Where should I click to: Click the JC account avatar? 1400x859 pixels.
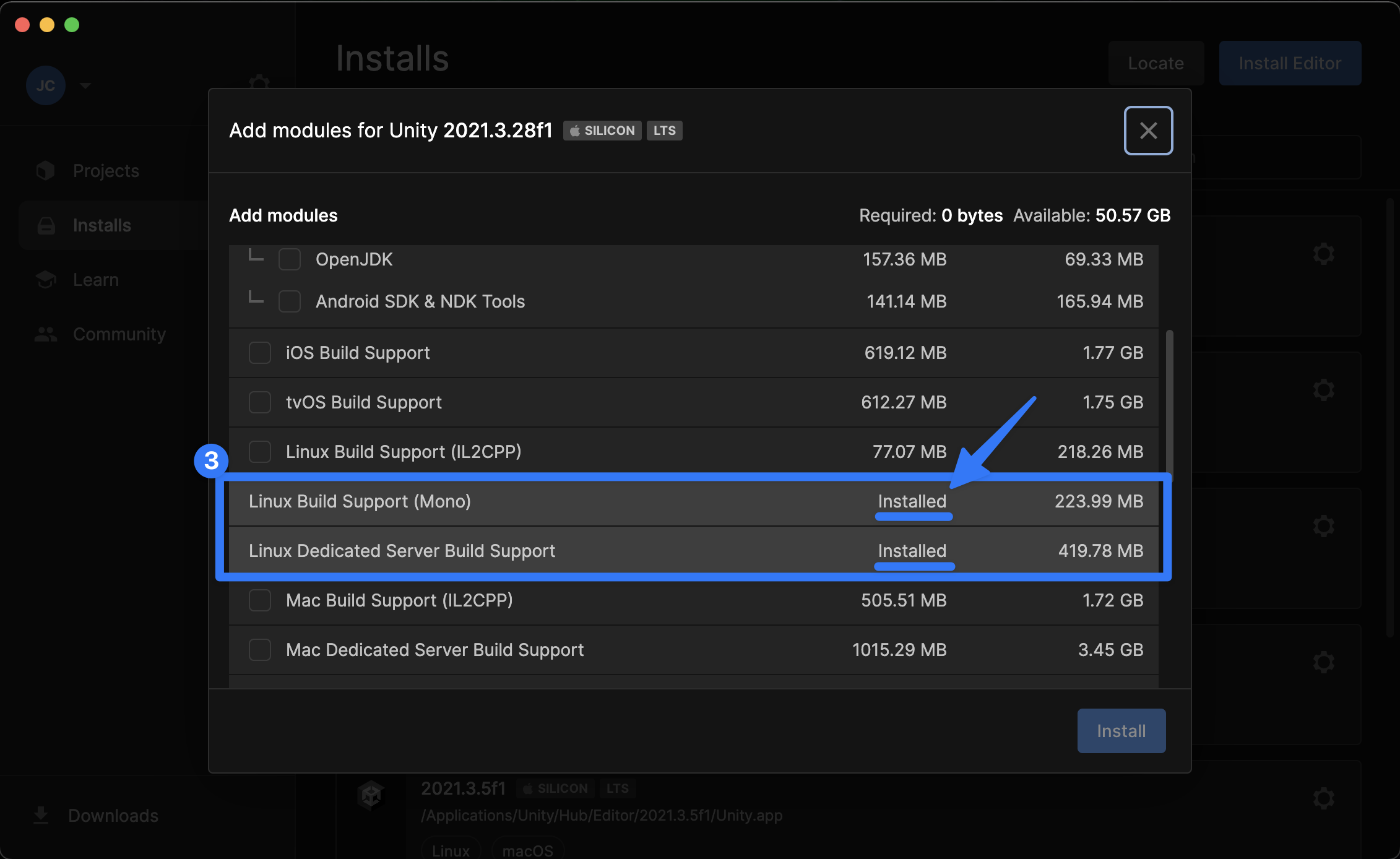46,85
